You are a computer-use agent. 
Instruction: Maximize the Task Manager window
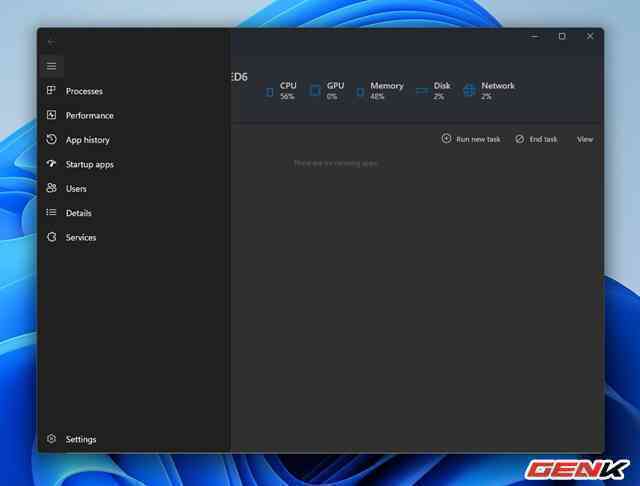click(562, 36)
